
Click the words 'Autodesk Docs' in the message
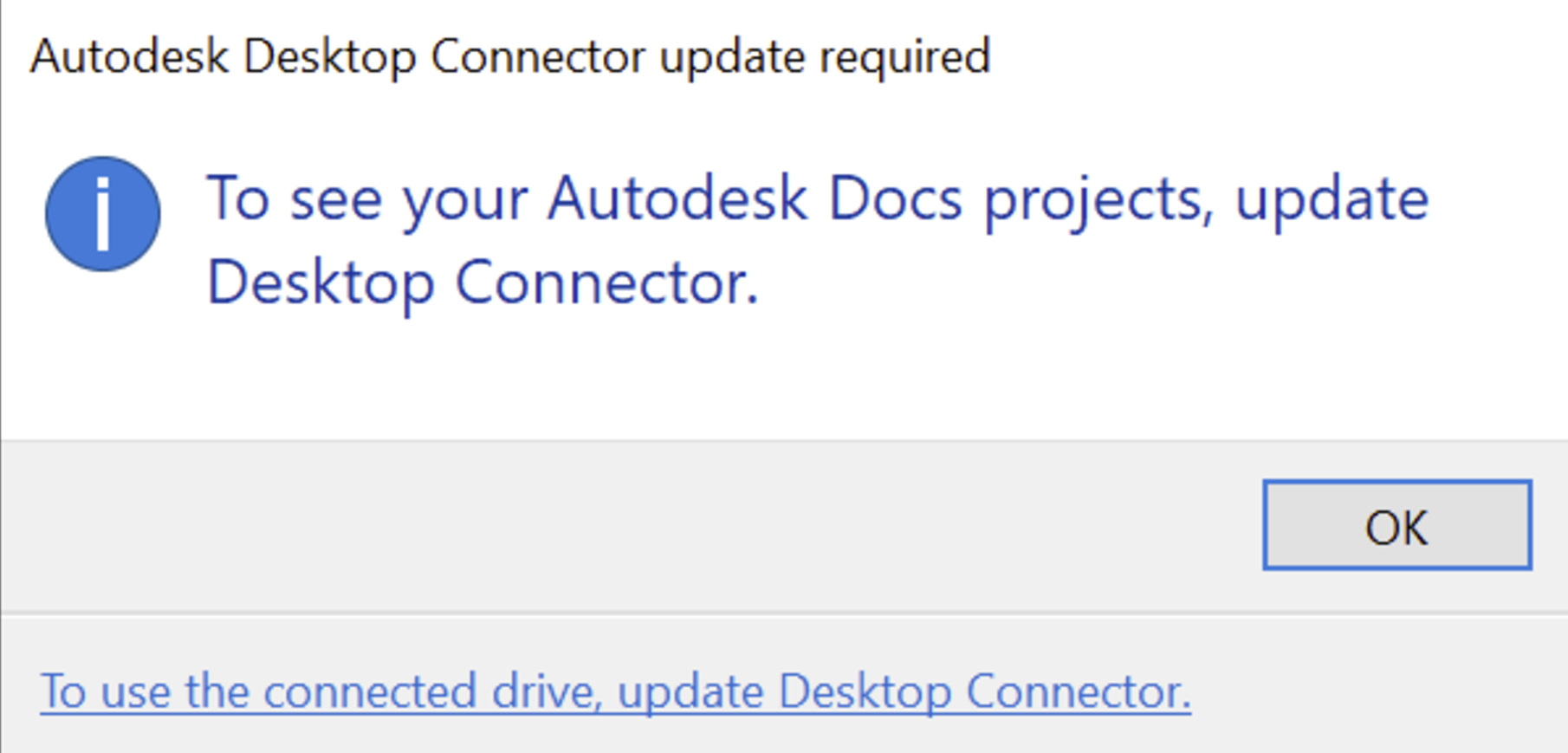(x=754, y=199)
